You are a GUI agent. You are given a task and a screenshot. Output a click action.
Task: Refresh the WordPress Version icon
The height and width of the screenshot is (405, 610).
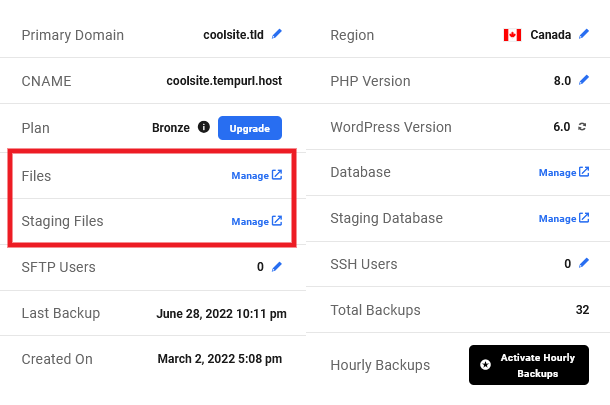click(582, 126)
